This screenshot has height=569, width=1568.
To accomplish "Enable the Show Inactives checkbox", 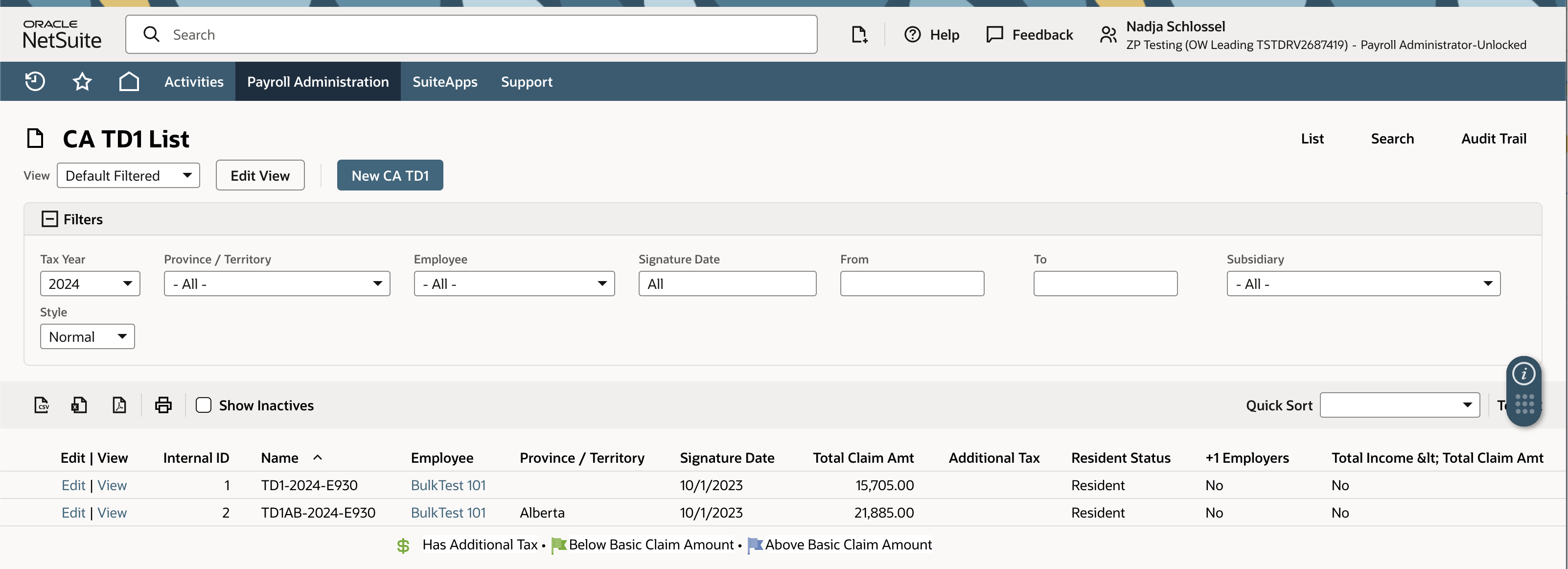I will coord(203,405).
